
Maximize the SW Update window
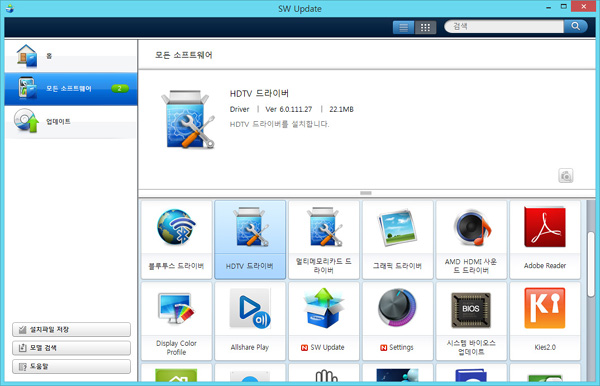(563, 7)
